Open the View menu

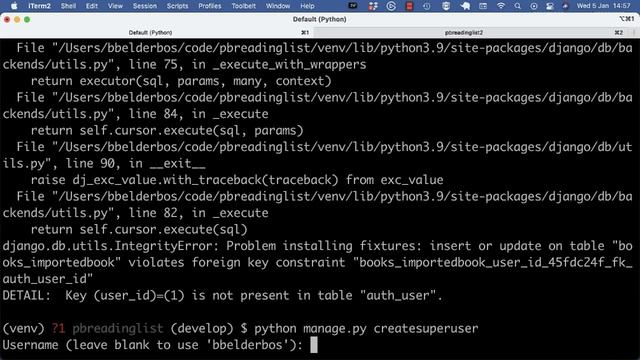[115, 6]
